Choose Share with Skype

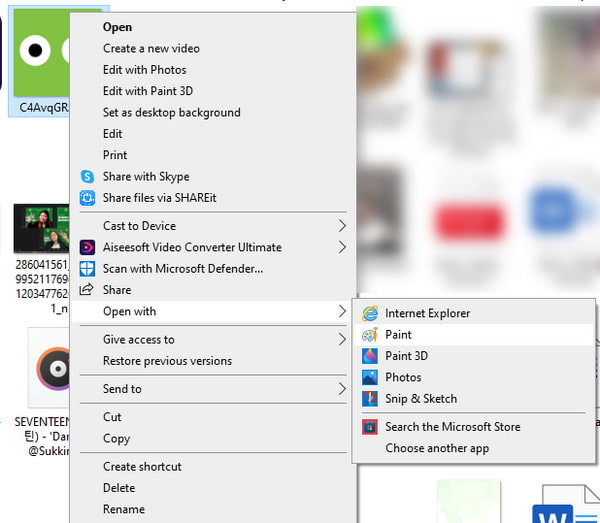pos(214,176)
